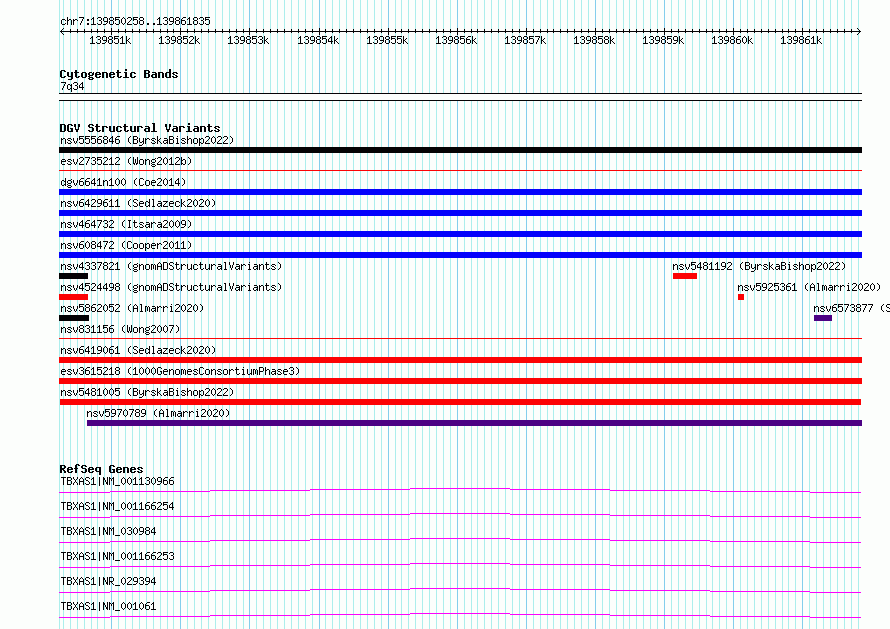The width and height of the screenshot is (890, 629).
Task: Click the purple nsv5970789 variant bar
Action: coord(475,423)
